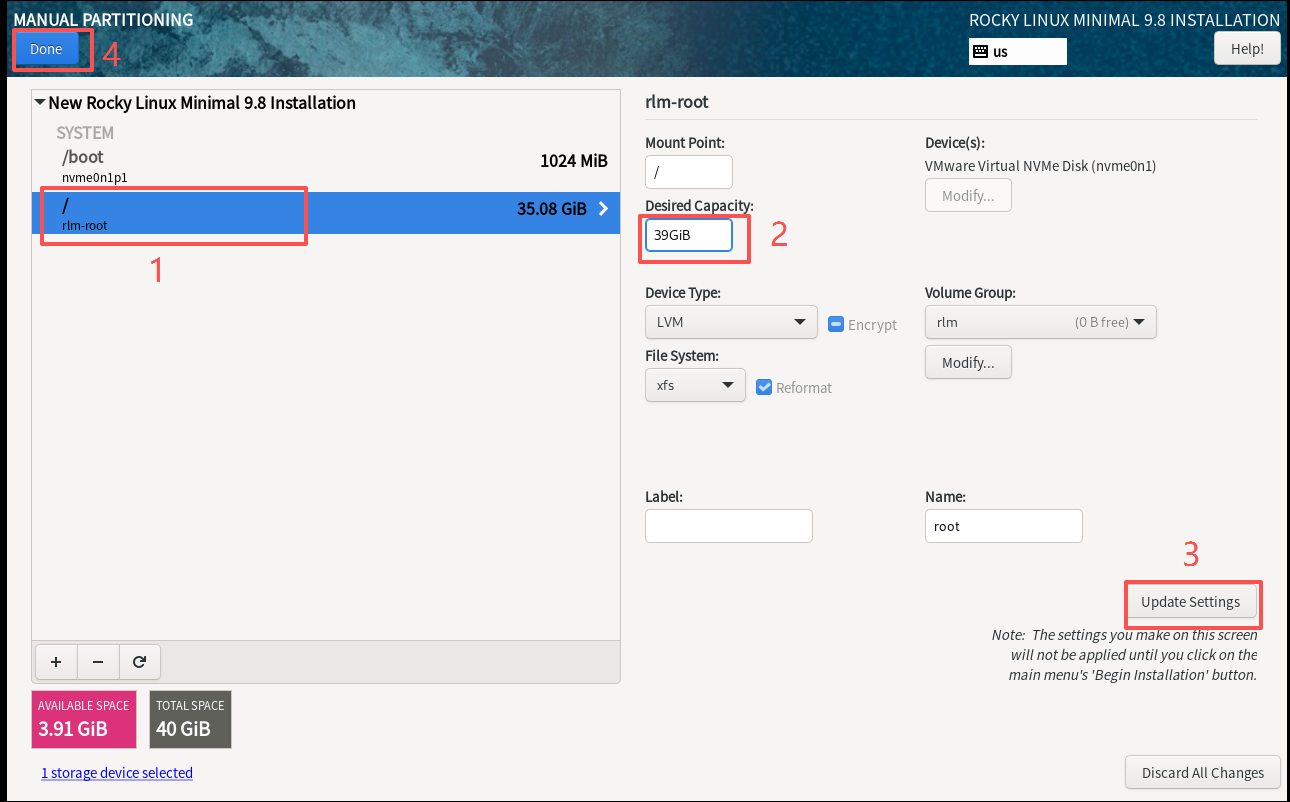Select the / rlm-root partition row

(326, 213)
